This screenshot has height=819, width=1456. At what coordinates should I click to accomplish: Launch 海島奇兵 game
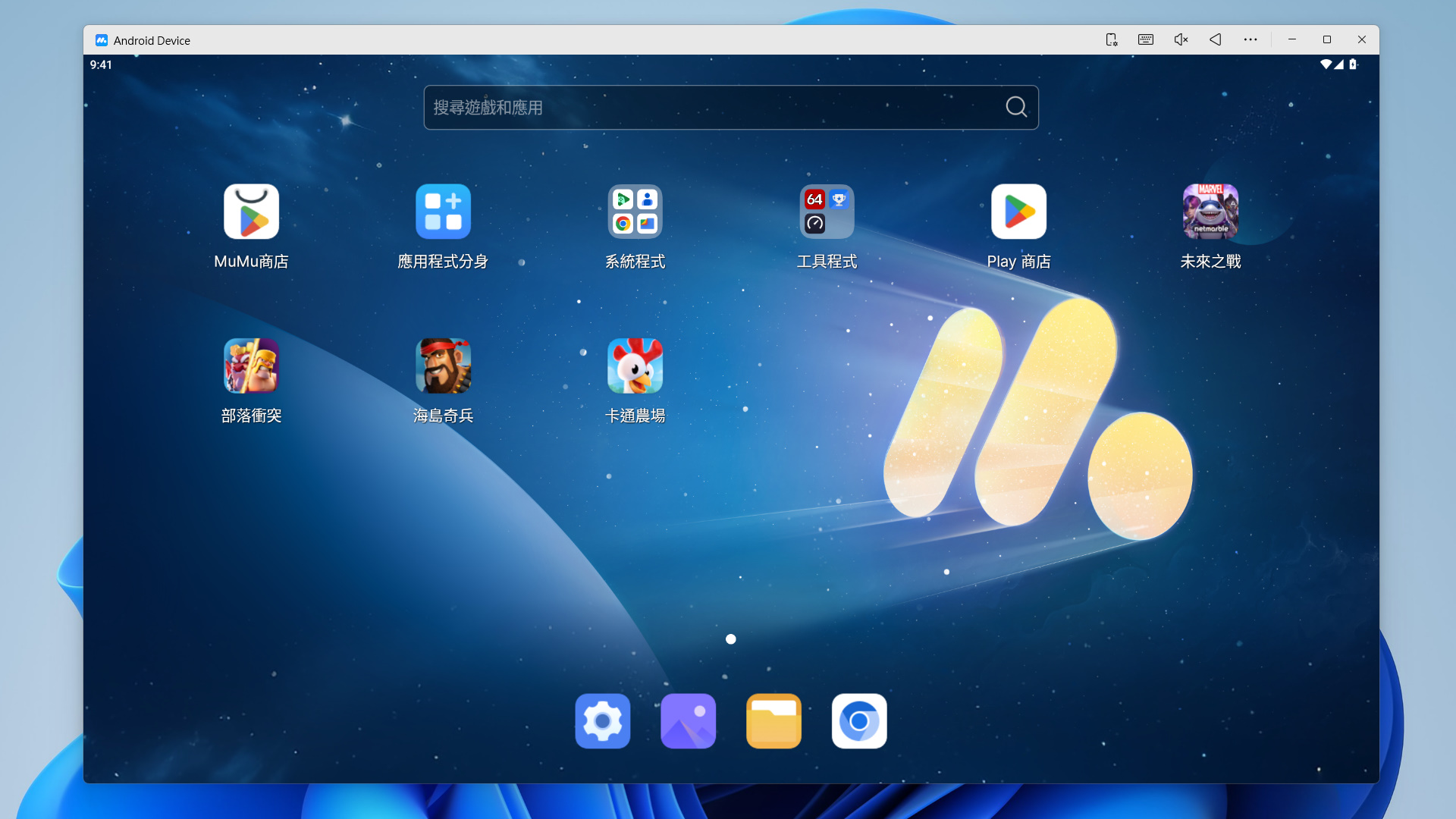click(443, 366)
